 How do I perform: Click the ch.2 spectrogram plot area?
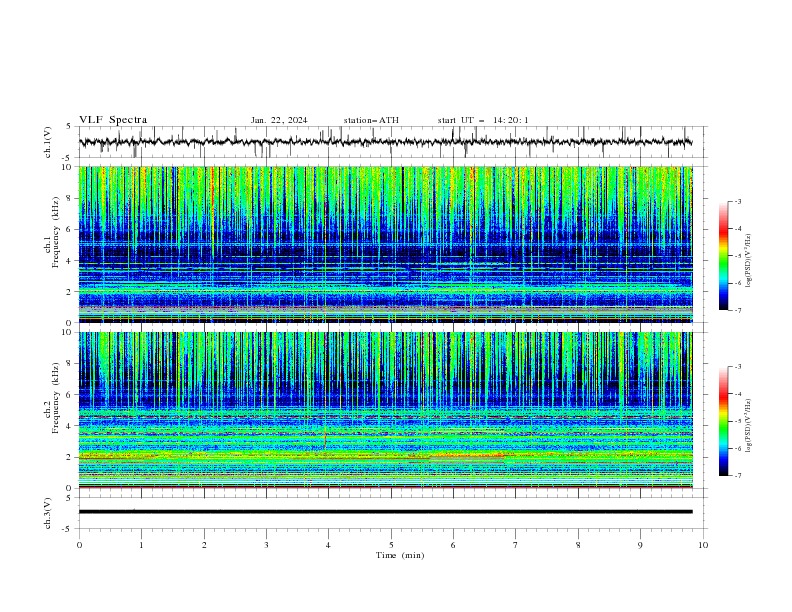tap(386, 410)
